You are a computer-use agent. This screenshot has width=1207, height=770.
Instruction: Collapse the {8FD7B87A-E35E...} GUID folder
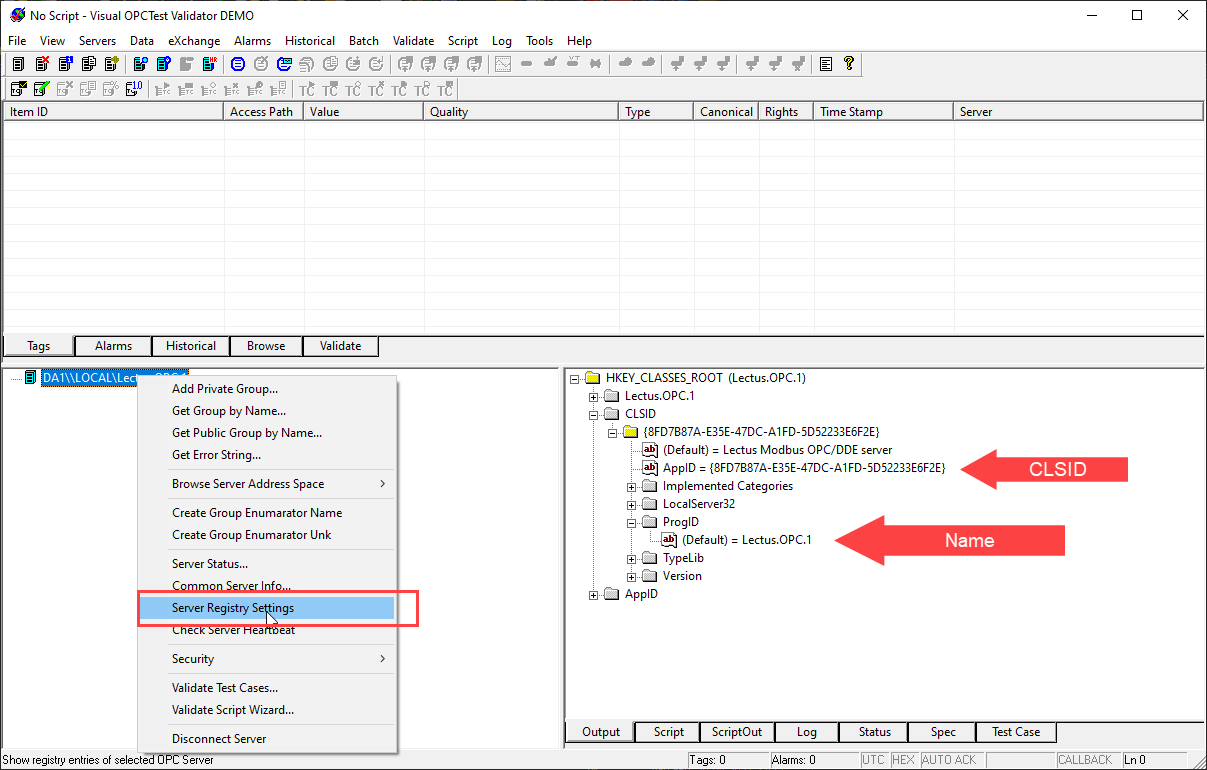coord(613,432)
